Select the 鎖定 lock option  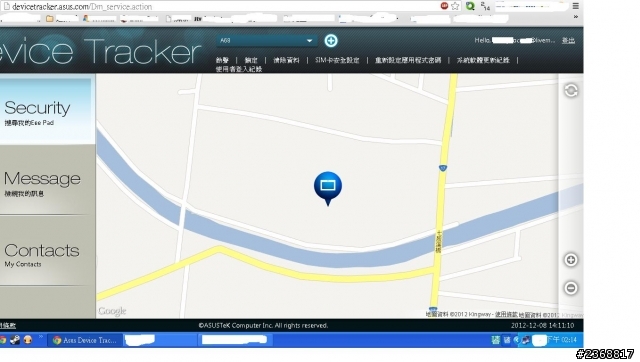point(251,60)
